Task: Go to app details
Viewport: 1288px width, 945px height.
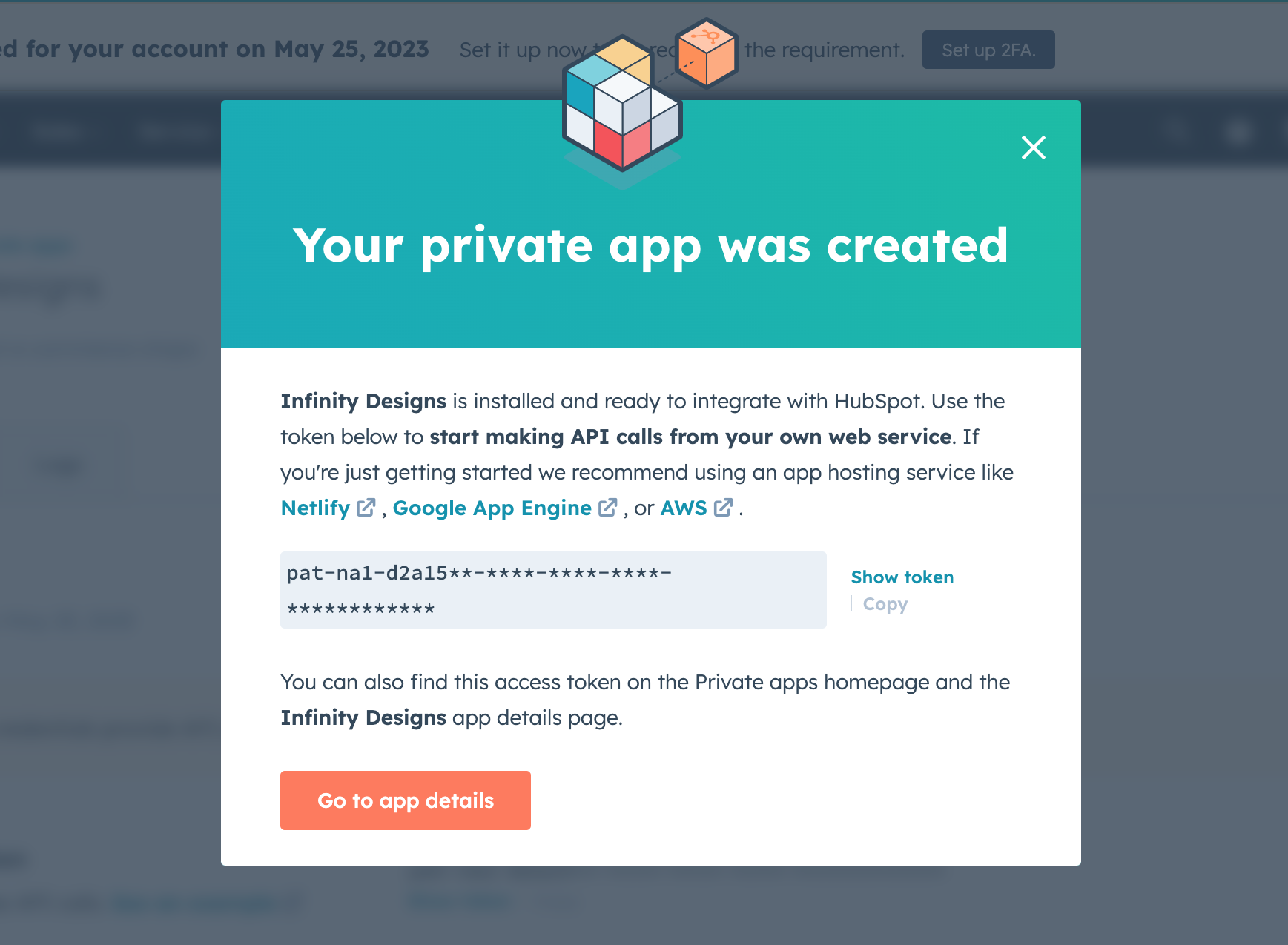Action: (406, 800)
